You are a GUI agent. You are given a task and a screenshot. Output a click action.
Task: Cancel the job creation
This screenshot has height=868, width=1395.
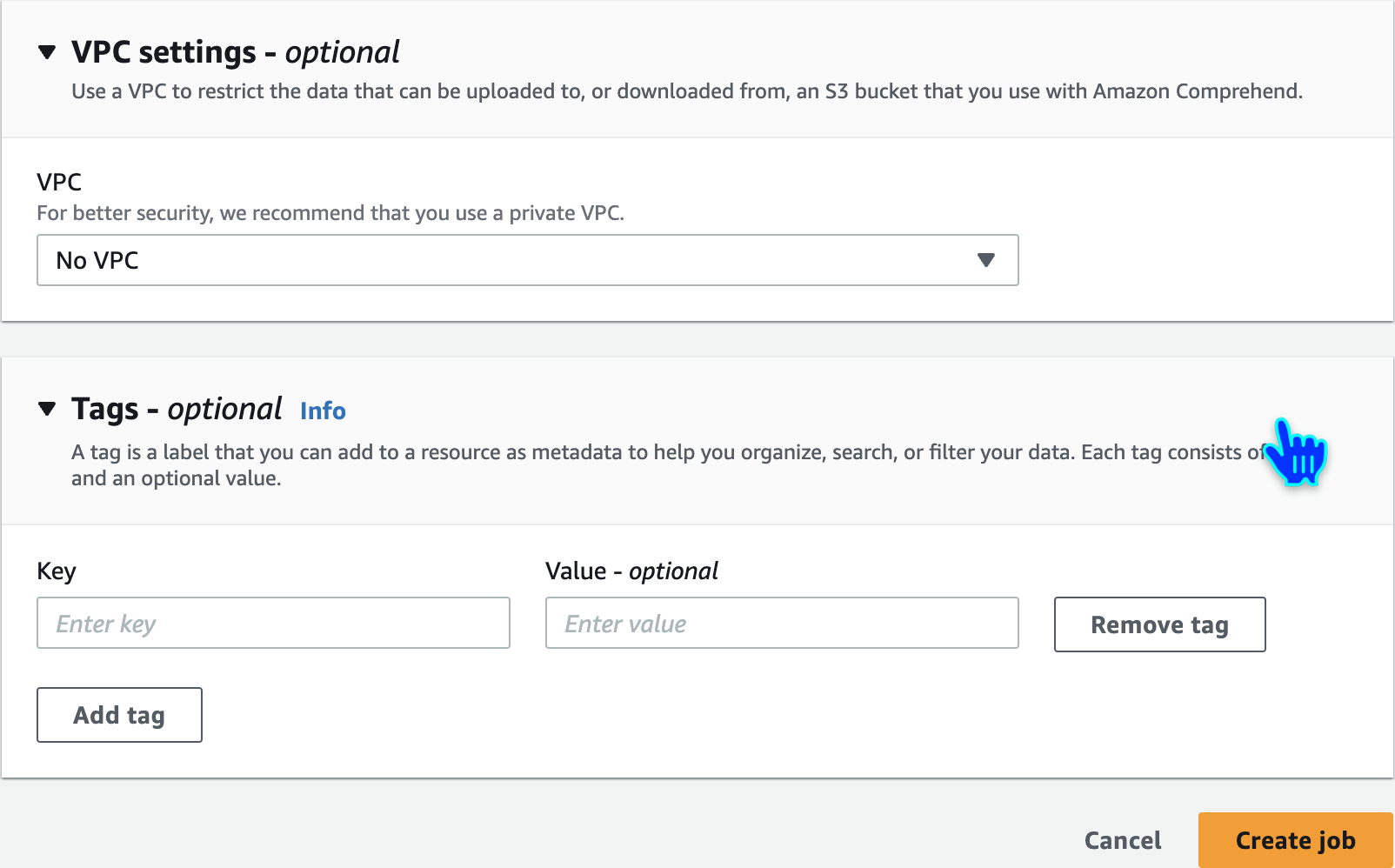point(1123,840)
